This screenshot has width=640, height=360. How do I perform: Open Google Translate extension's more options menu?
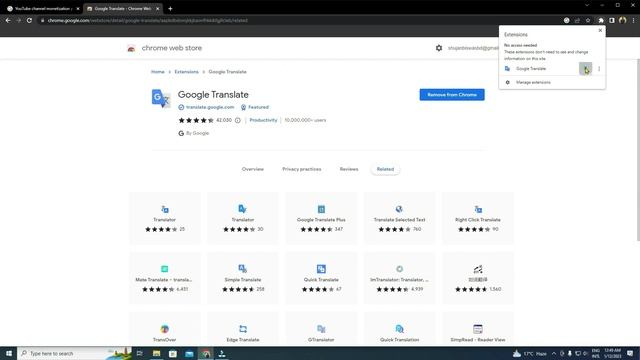599,69
